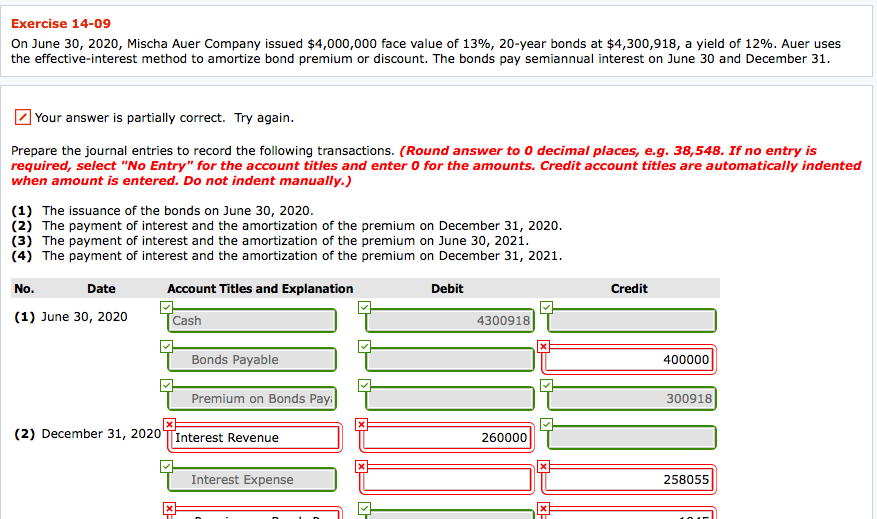Click instruction line (1) issuance of the bonds

coord(162,211)
